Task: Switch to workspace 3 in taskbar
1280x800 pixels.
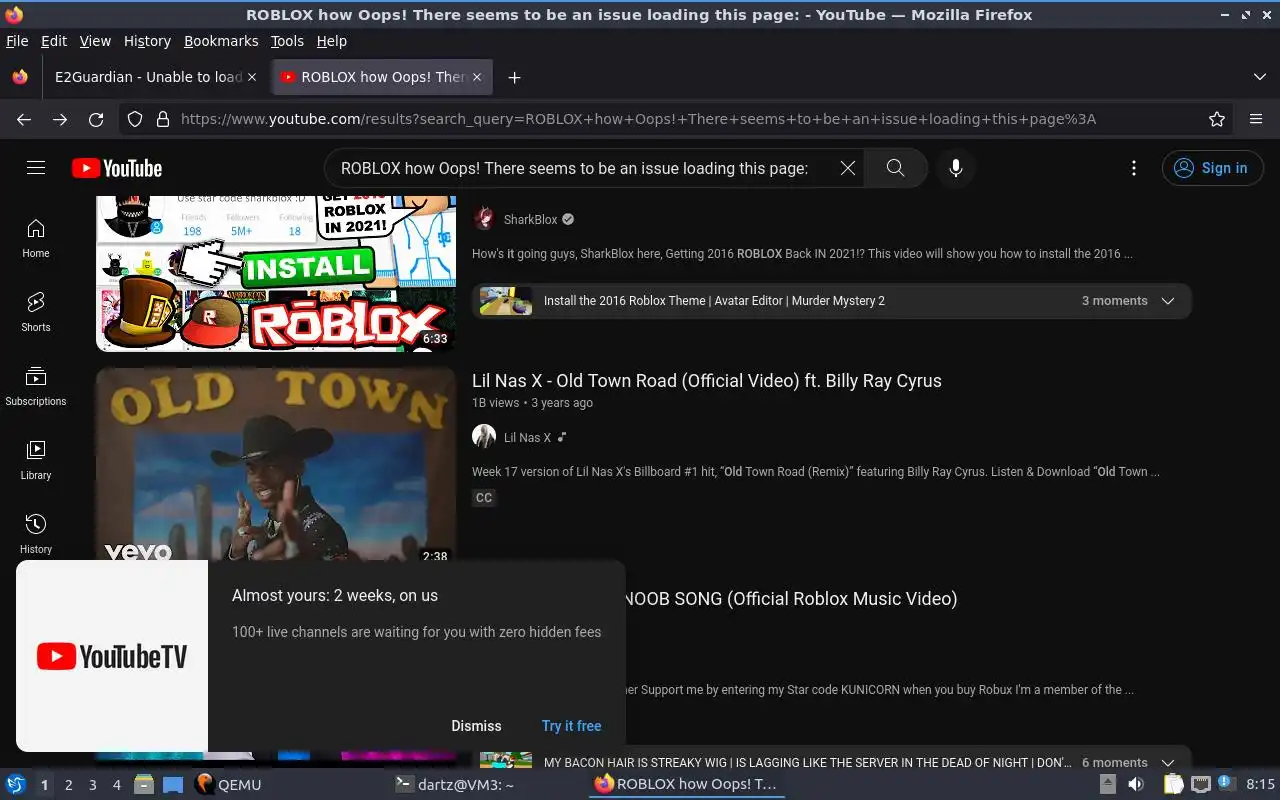Action: click(92, 785)
